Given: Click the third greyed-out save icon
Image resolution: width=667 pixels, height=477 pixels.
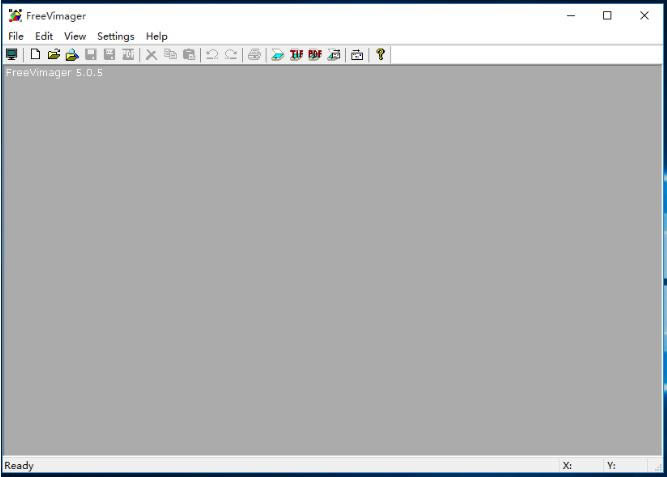Looking at the screenshot, I should pos(128,54).
